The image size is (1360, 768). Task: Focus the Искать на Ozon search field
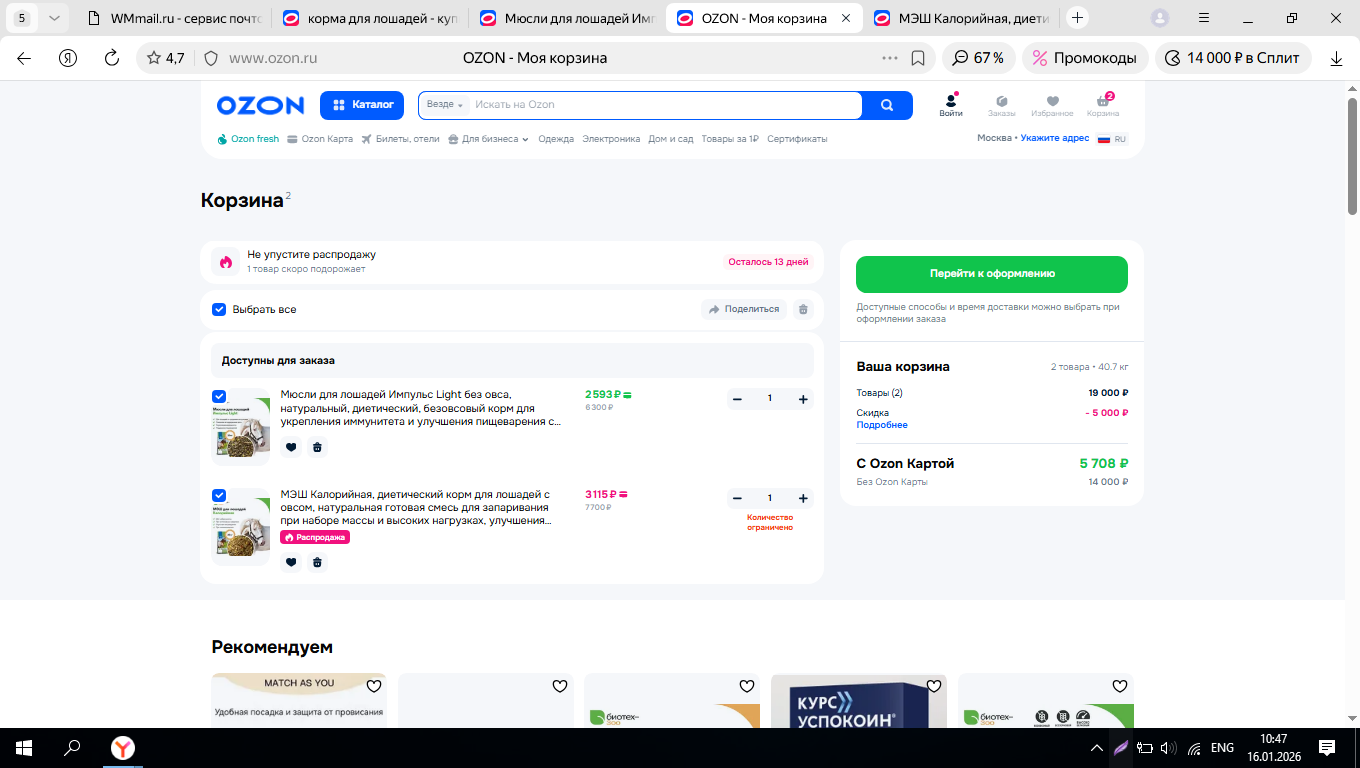point(665,105)
